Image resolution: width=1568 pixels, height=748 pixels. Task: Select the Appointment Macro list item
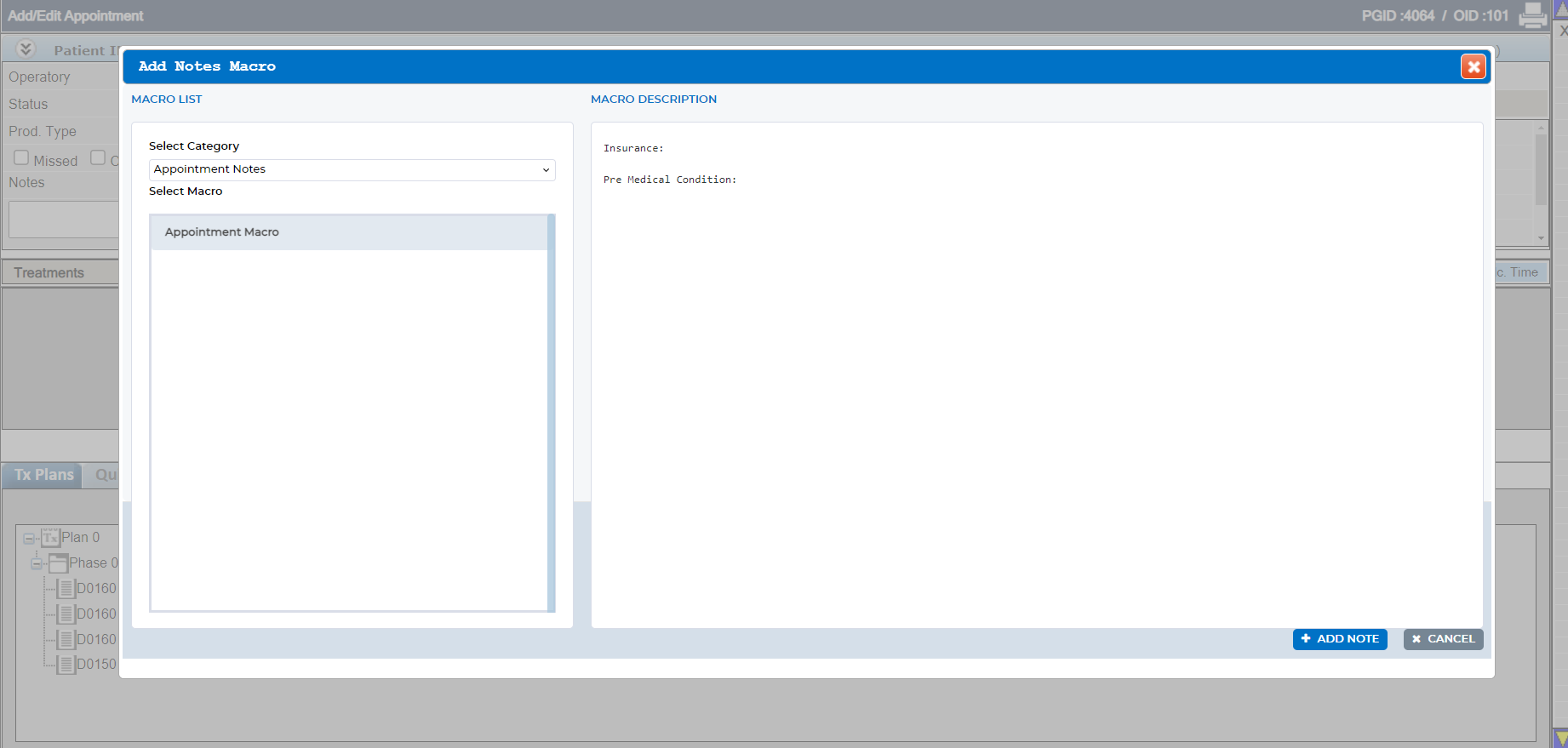click(349, 232)
